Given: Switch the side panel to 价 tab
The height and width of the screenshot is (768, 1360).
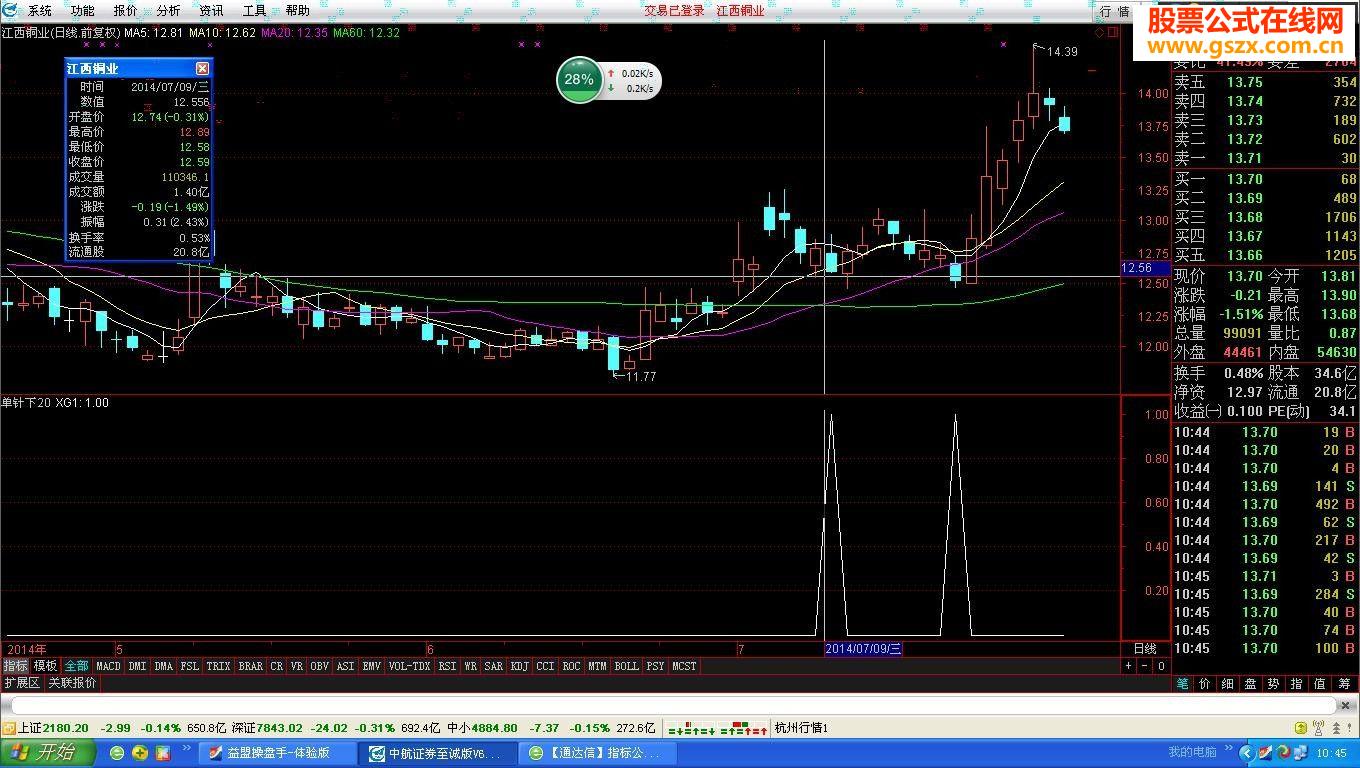Looking at the screenshot, I should coord(1205,684).
